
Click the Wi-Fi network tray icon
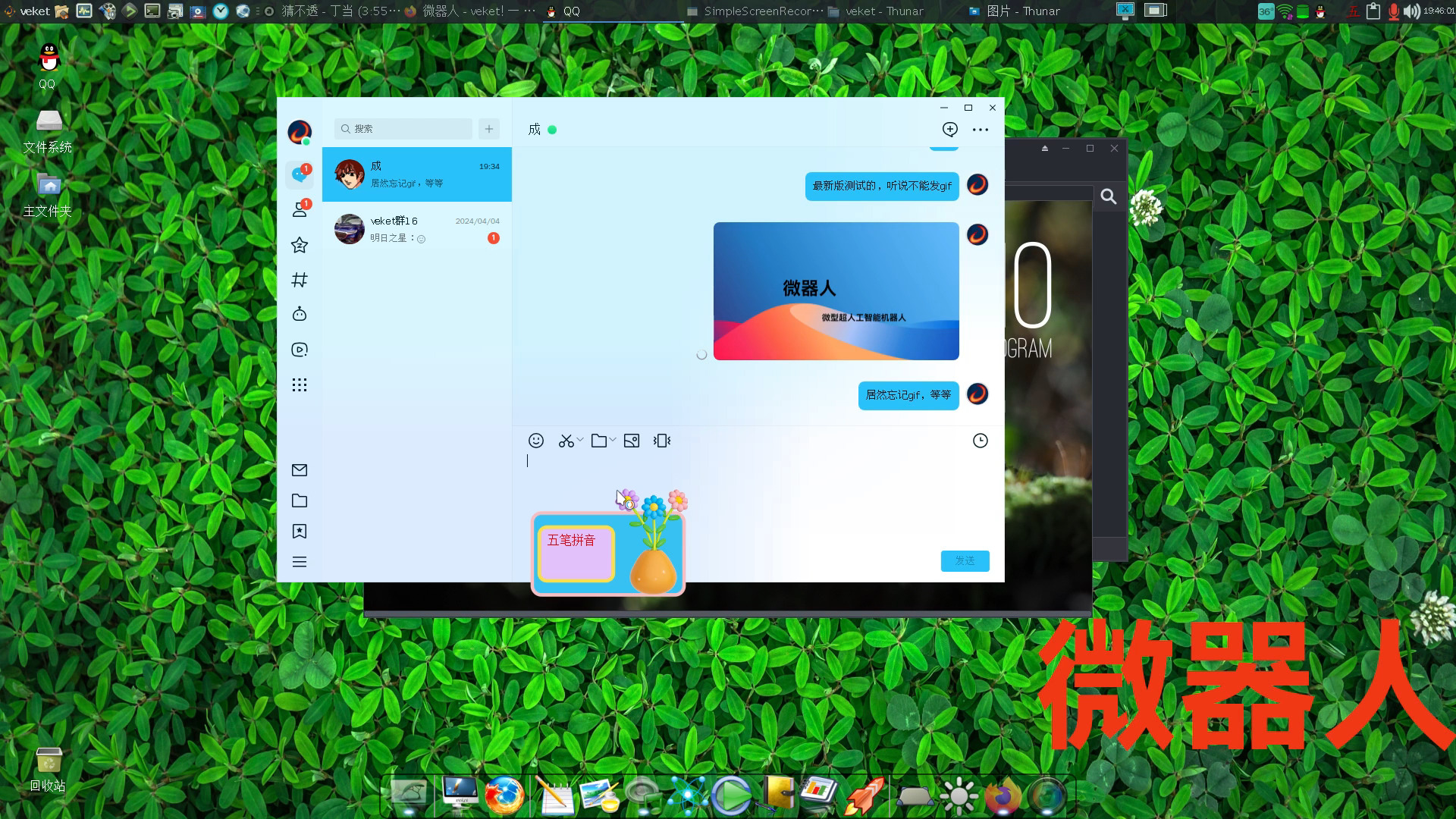click(1285, 11)
